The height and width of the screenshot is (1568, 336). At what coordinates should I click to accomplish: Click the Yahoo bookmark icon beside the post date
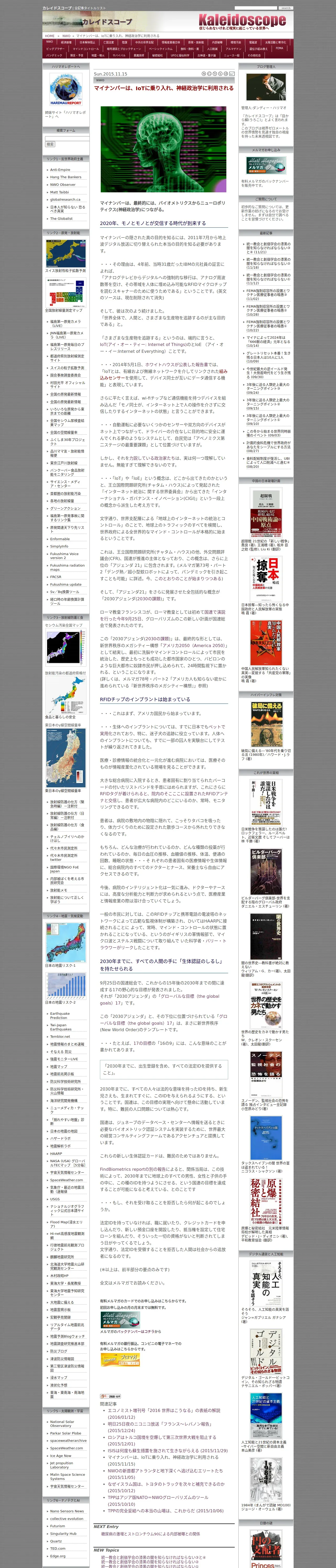215,74
